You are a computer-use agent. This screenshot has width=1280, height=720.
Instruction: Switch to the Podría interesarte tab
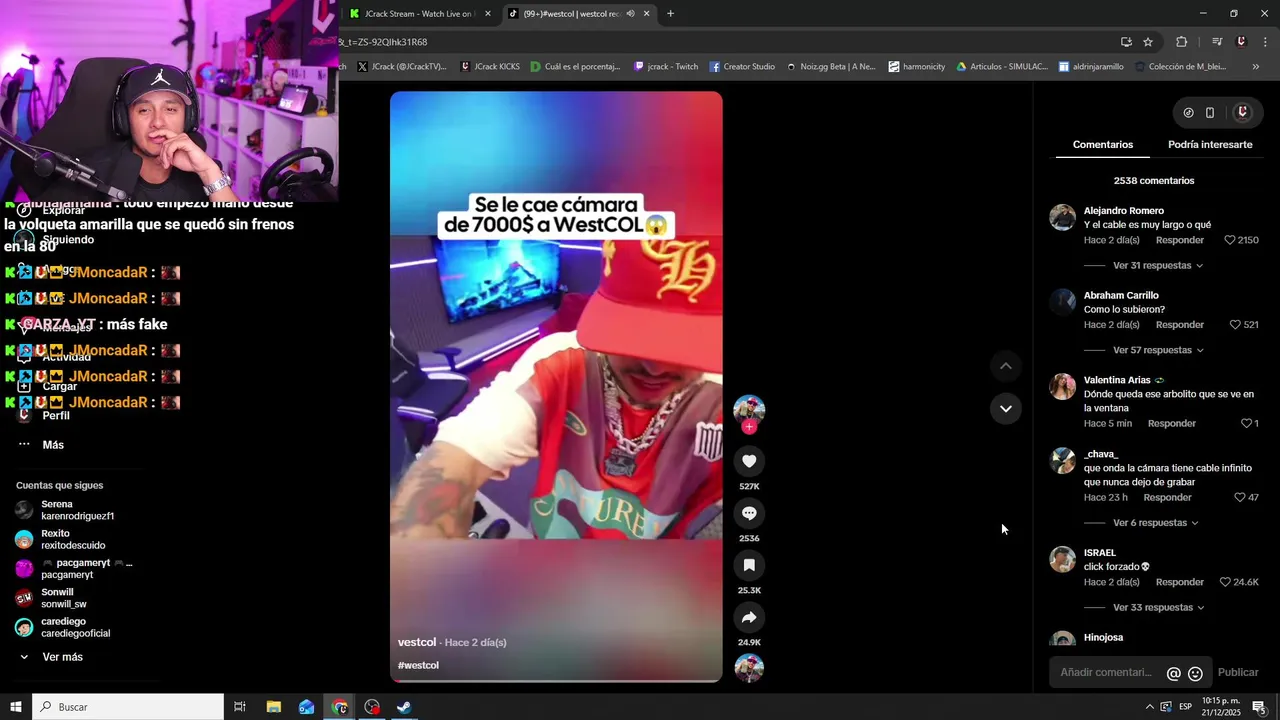click(1210, 145)
